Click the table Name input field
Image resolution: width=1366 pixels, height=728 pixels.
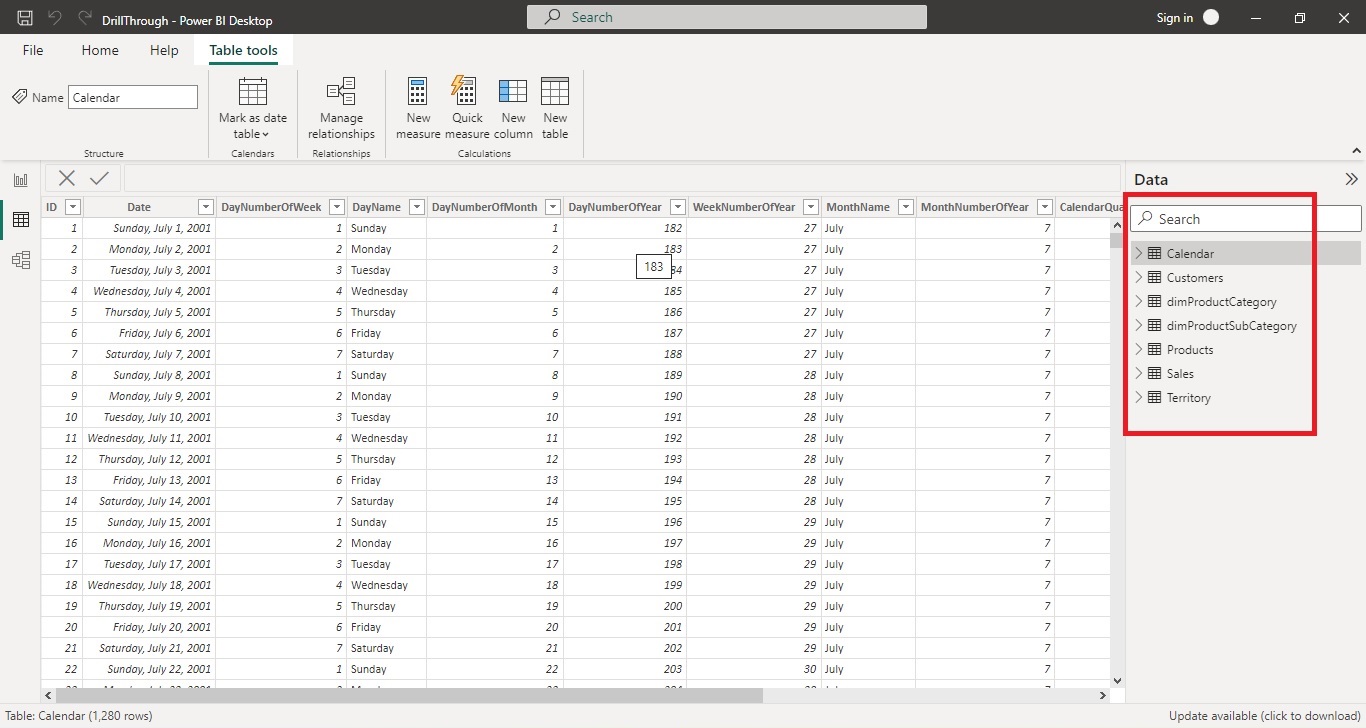click(132, 97)
